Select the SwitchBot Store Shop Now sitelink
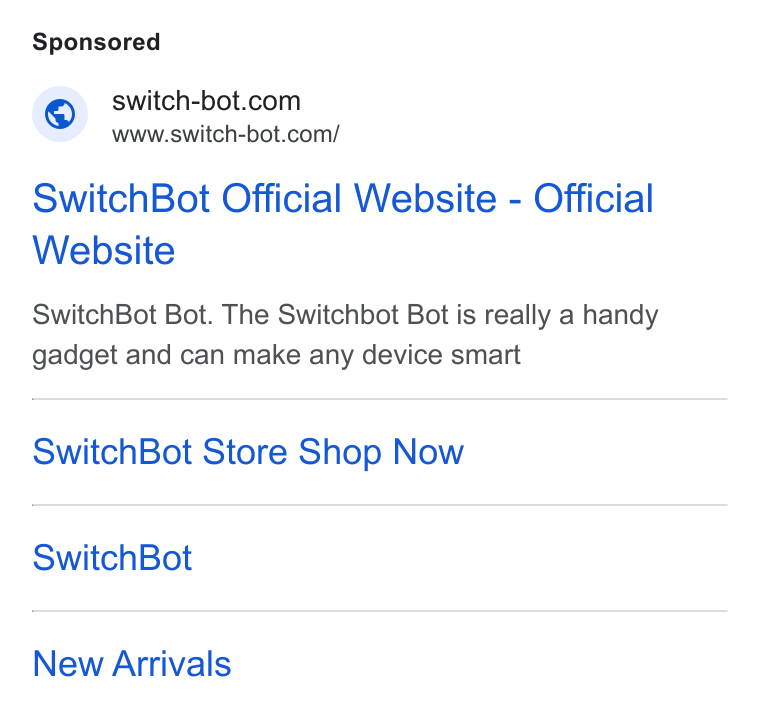Image resolution: width=760 pixels, height=716 pixels. 248,452
